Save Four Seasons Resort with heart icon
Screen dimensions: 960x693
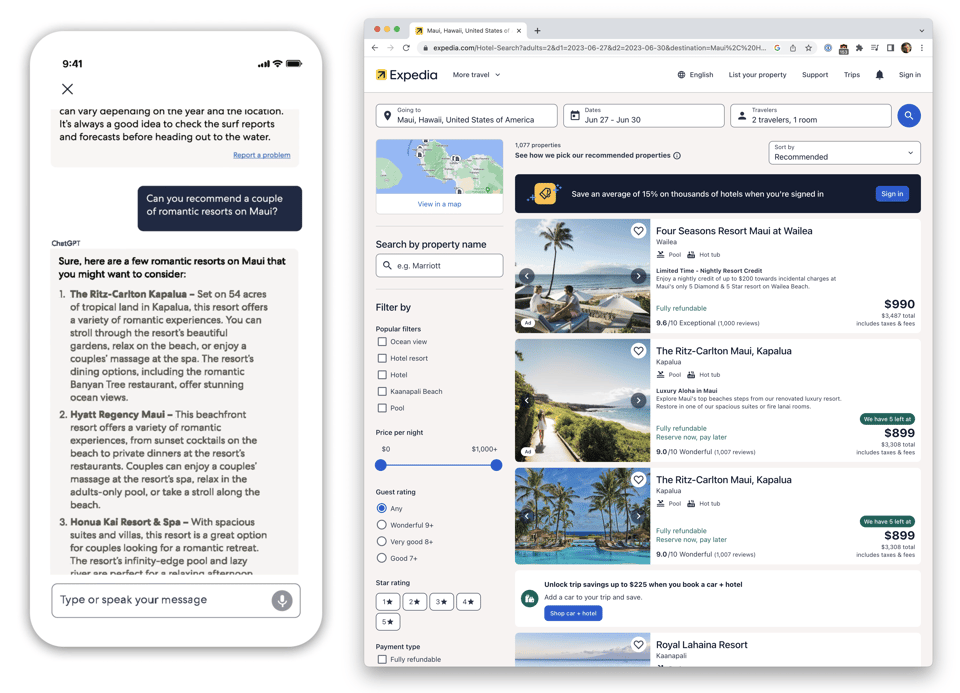[x=638, y=231]
